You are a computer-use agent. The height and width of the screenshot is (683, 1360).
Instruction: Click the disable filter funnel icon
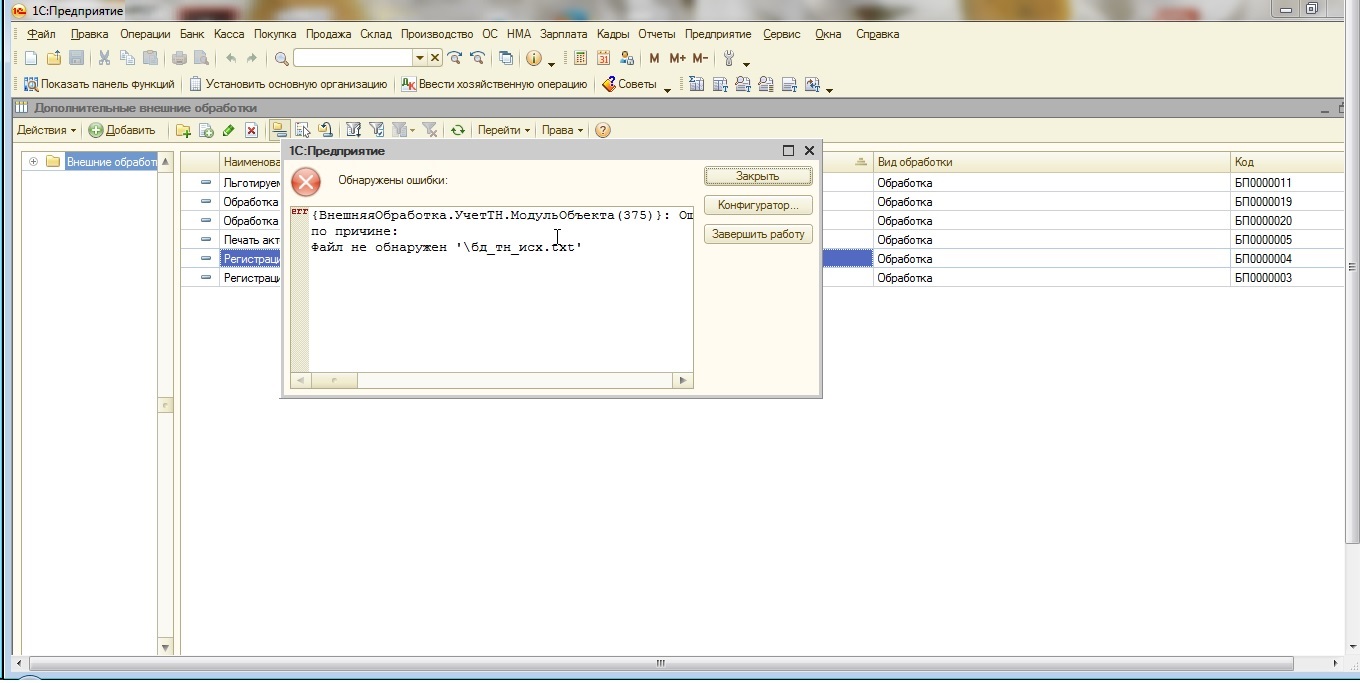(x=430, y=130)
